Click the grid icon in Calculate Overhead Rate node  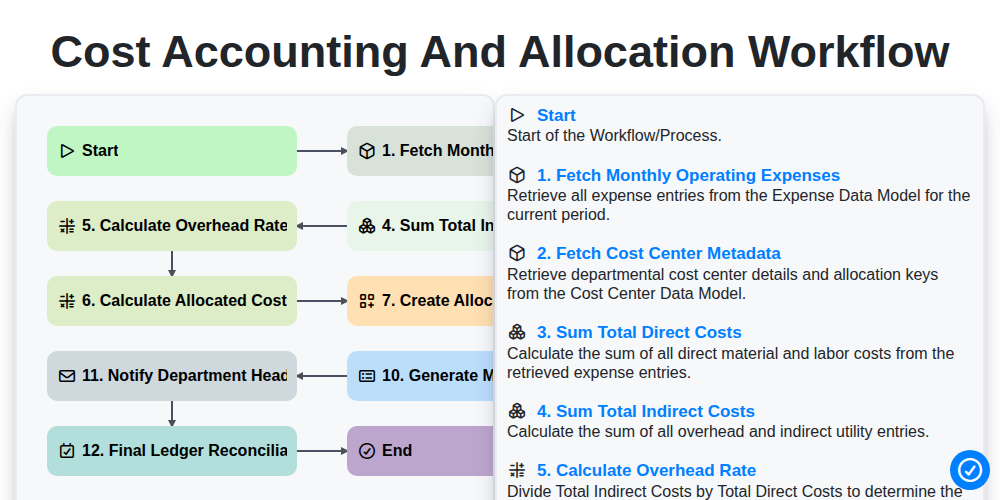[67, 226]
